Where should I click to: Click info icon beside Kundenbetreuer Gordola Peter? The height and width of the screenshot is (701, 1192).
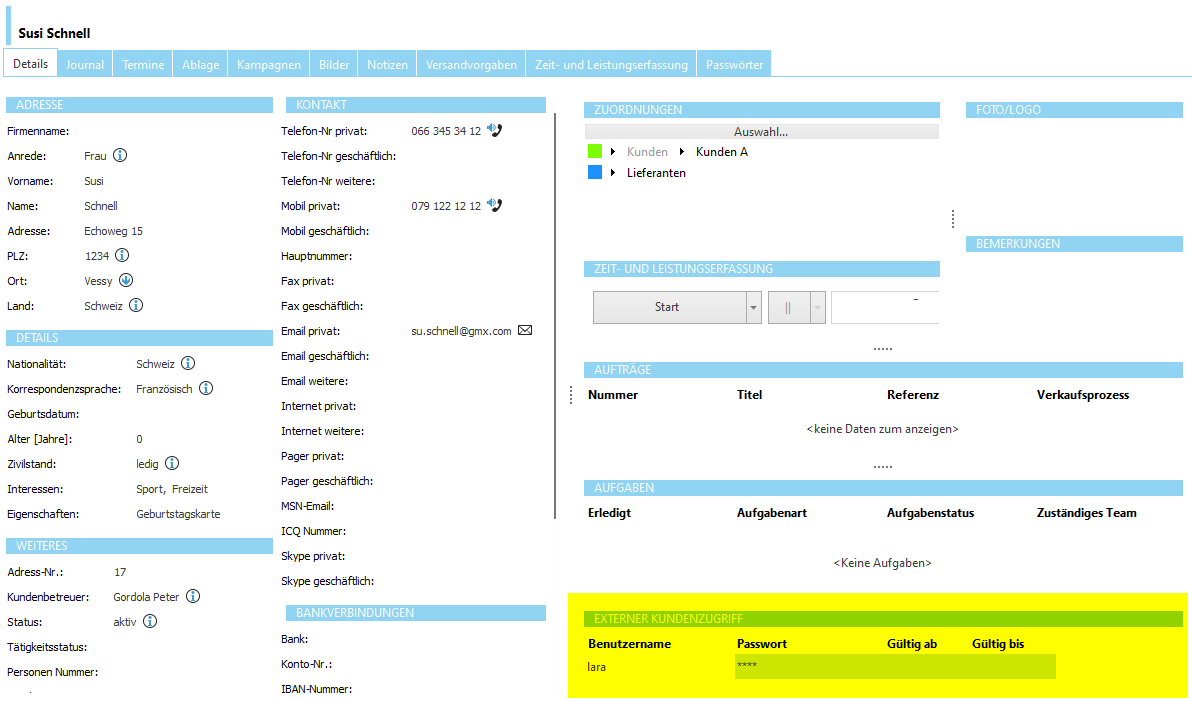(x=193, y=597)
